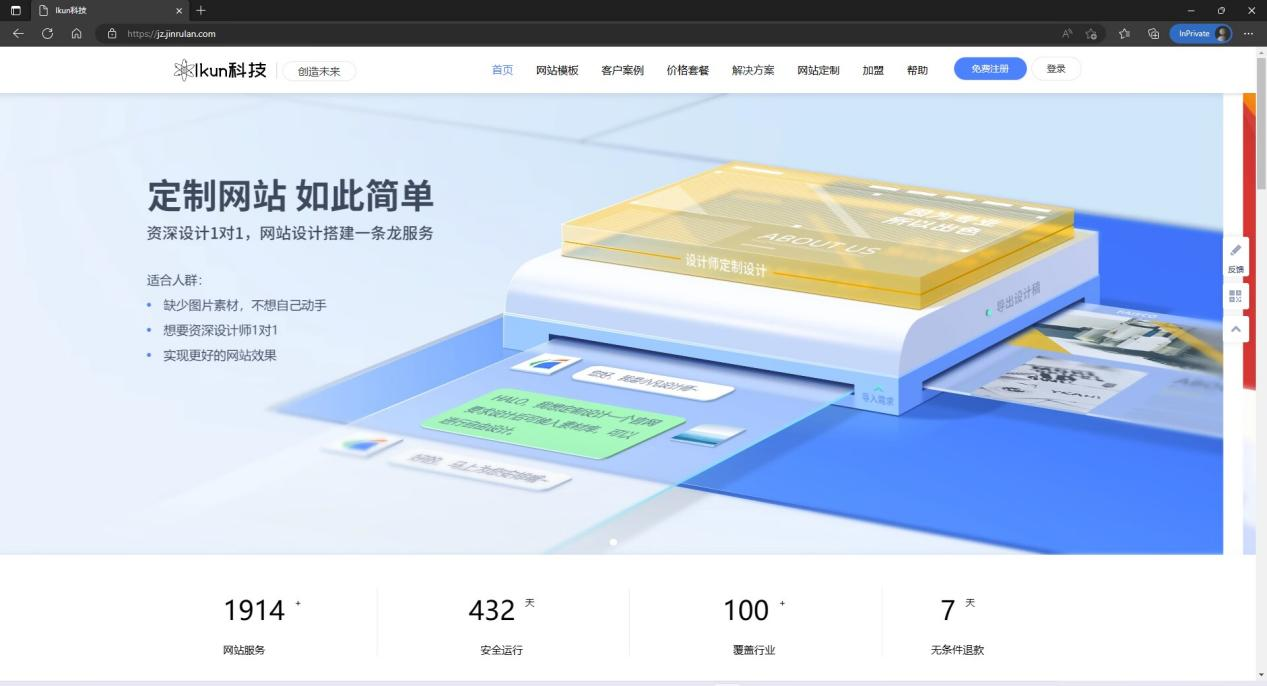Click the Ikun科技 logo
Viewport: 1267px width, 686px height.
[220, 70]
